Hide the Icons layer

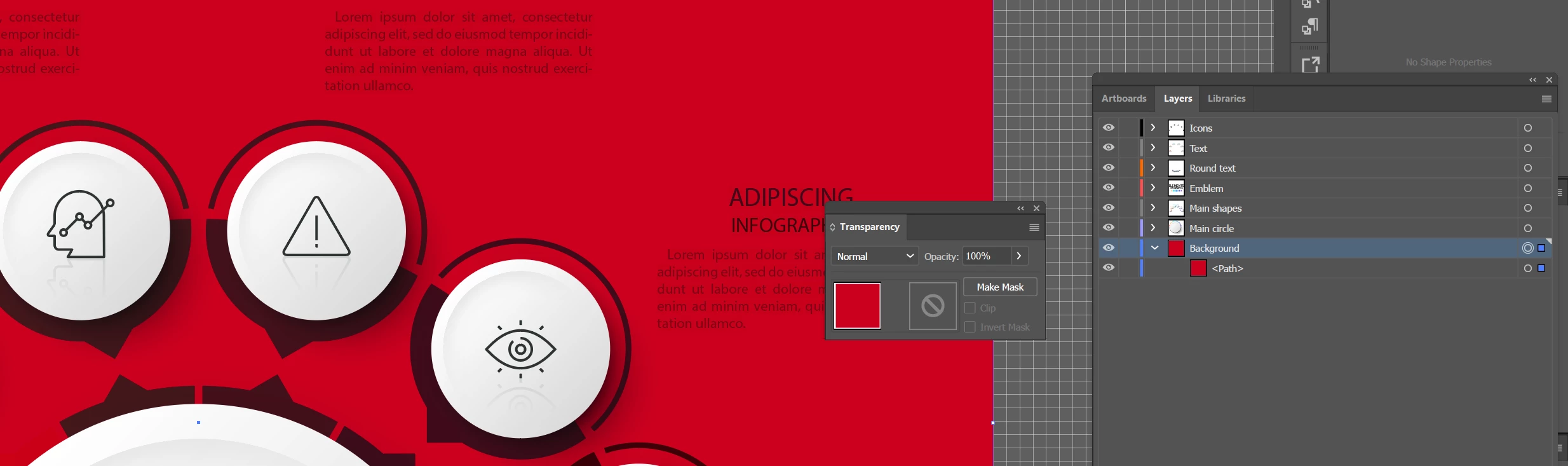coord(1109,128)
